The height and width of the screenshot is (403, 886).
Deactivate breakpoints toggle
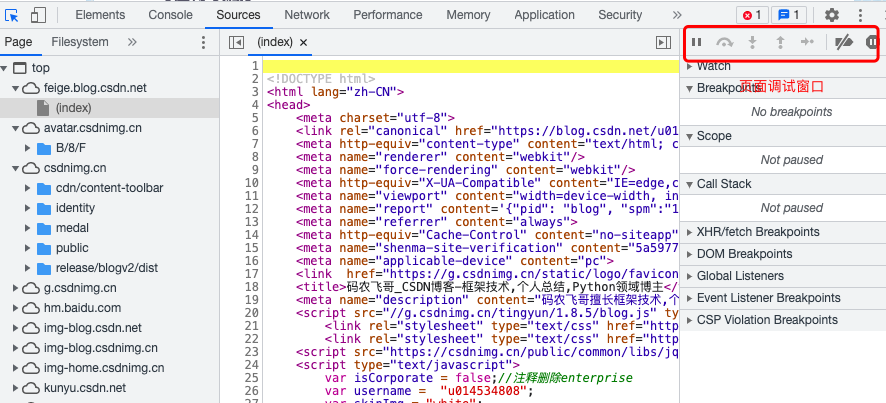point(844,42)
